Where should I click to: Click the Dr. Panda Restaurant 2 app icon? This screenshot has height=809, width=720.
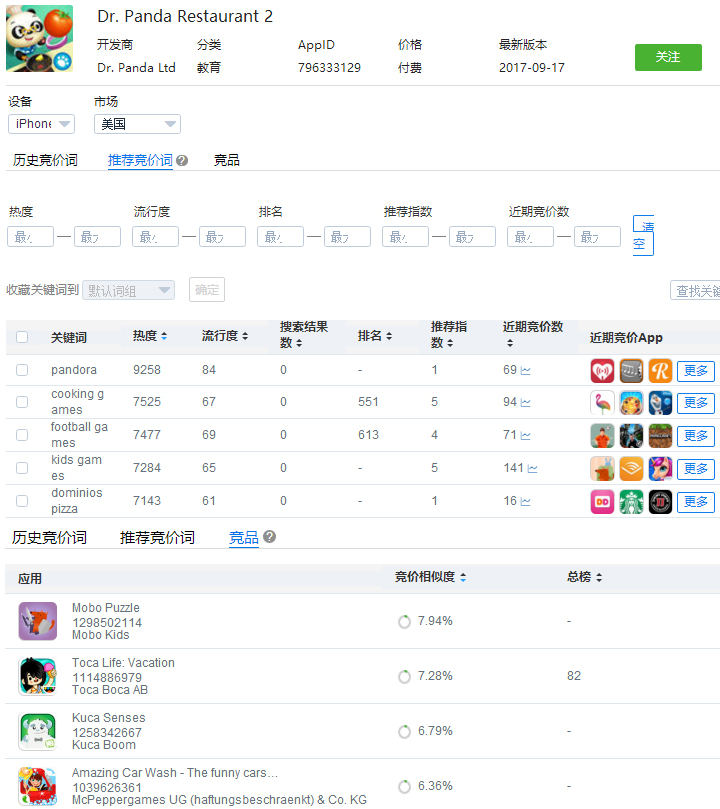39,38
